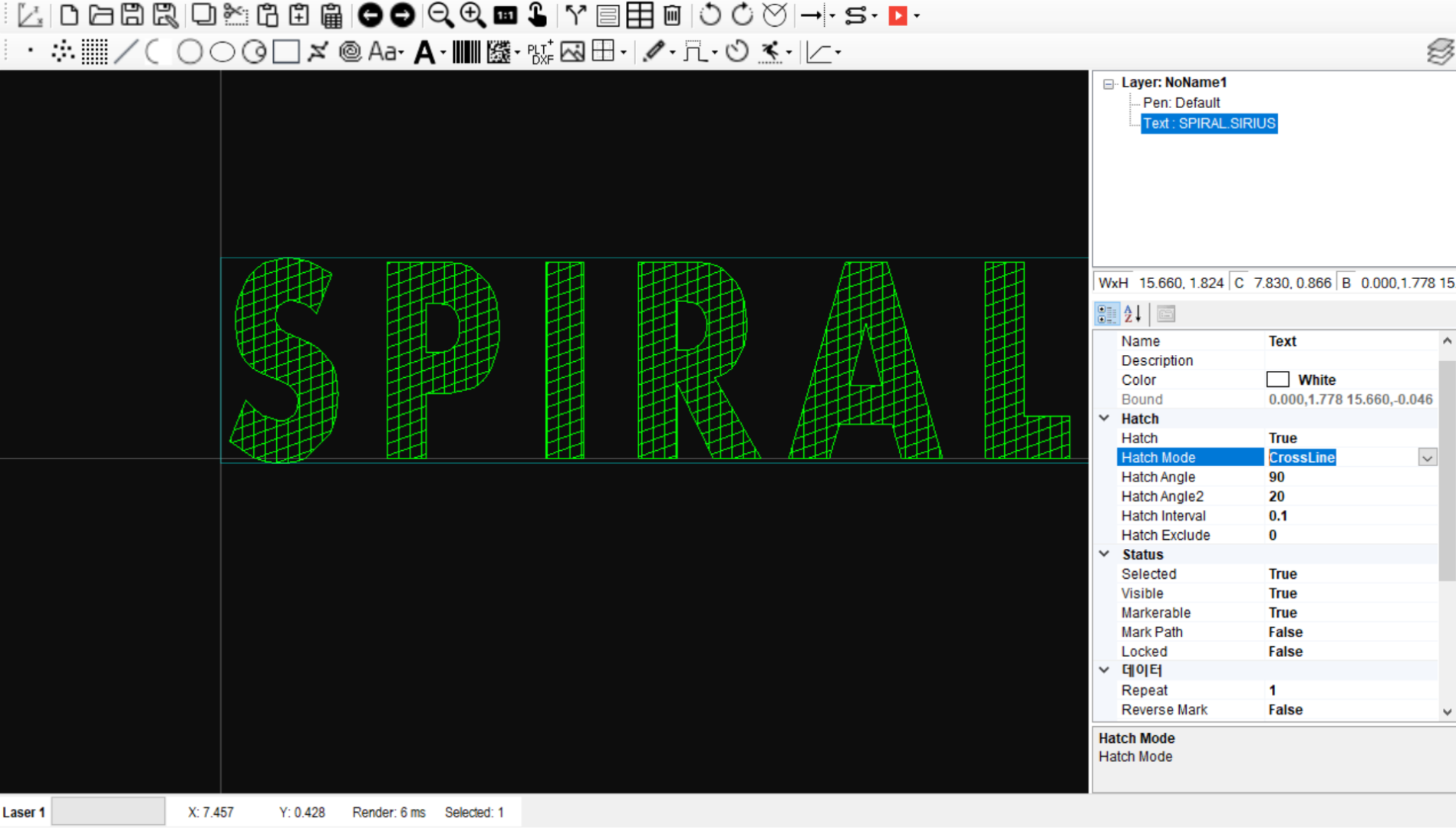This screenshot has height=828, width=1456.
Task: Select the dot grid raster tool
Action: tap(94, 51)
